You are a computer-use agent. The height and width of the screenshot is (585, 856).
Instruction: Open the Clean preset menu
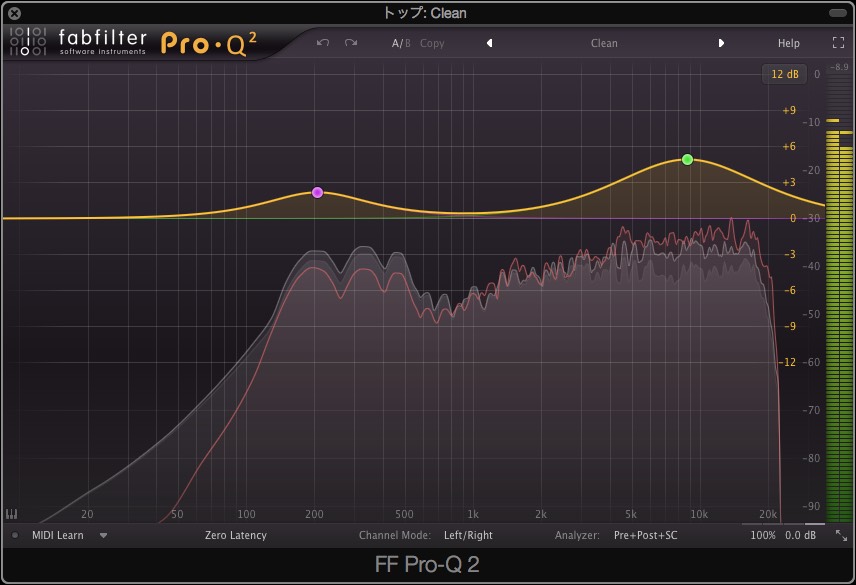click(604, 43)
